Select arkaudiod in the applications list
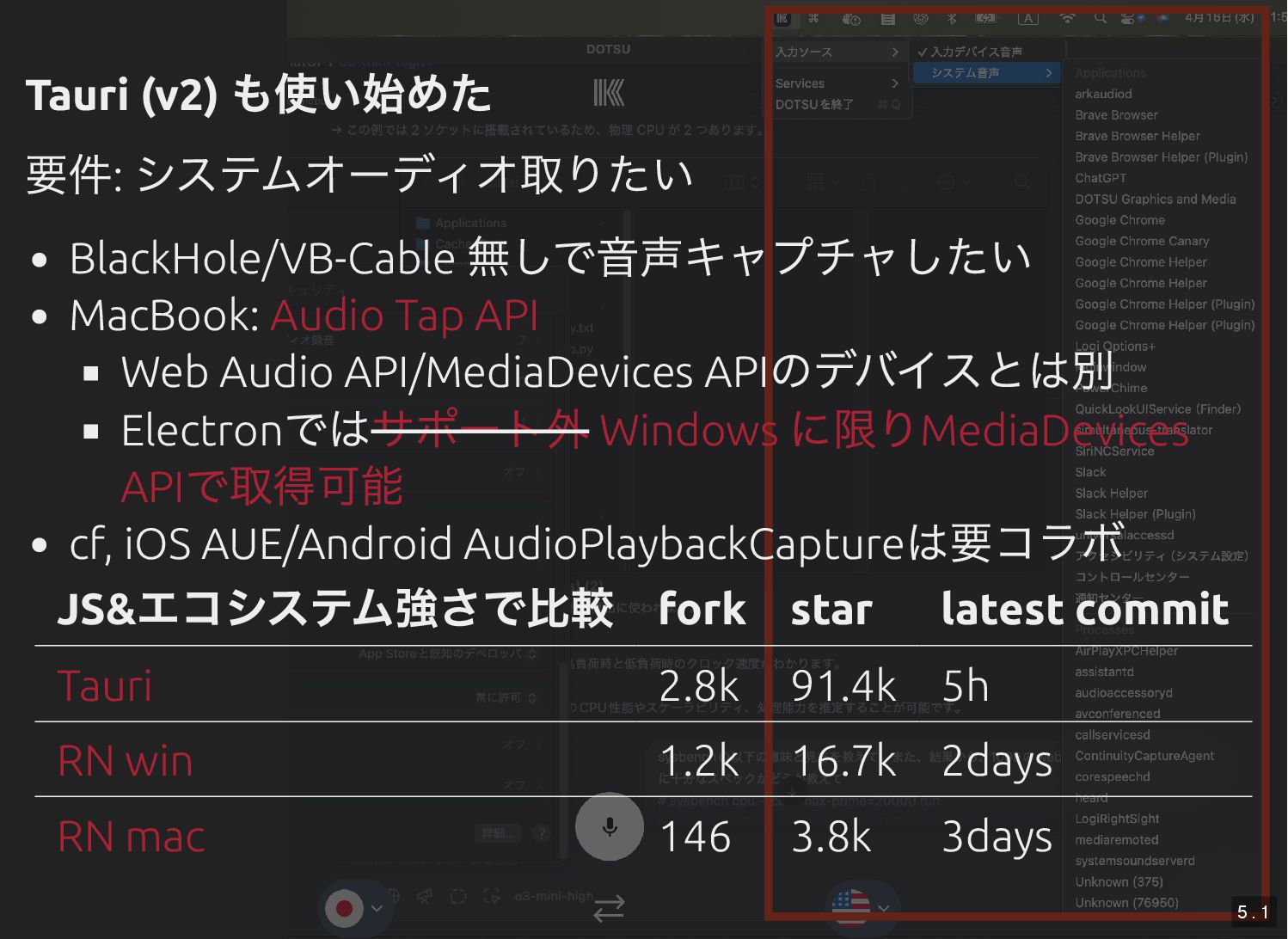Image resolution: width=1288 pixels, height=939 pixels. (x=1103, y=94)
